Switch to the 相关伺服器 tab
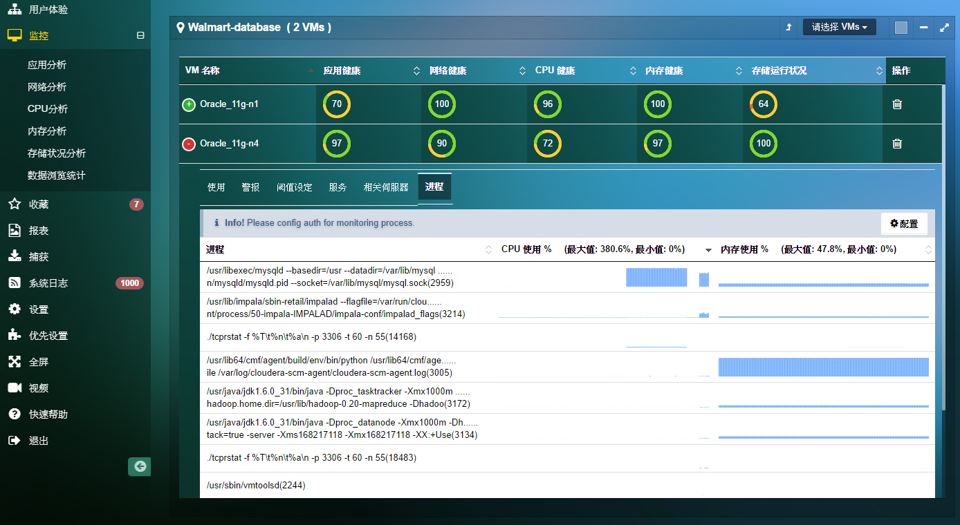 (x=385, y=187)
